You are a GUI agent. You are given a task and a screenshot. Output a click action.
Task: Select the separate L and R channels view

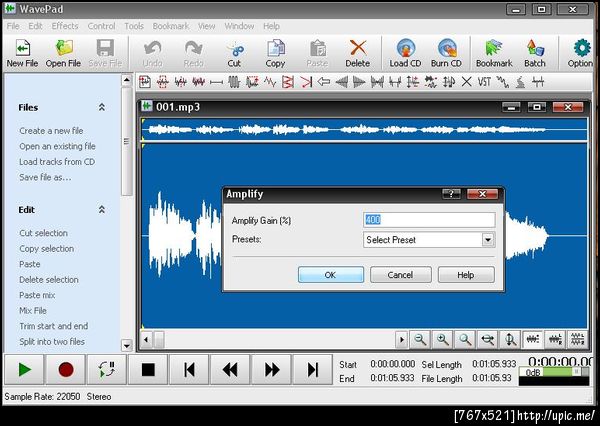pyautogui.click(x=577, y=339)
